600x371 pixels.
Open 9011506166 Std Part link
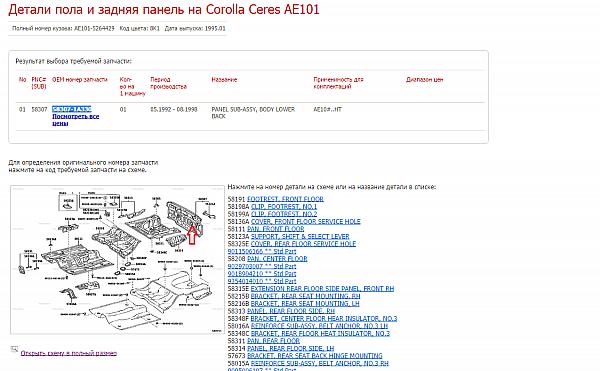point(262,251)
